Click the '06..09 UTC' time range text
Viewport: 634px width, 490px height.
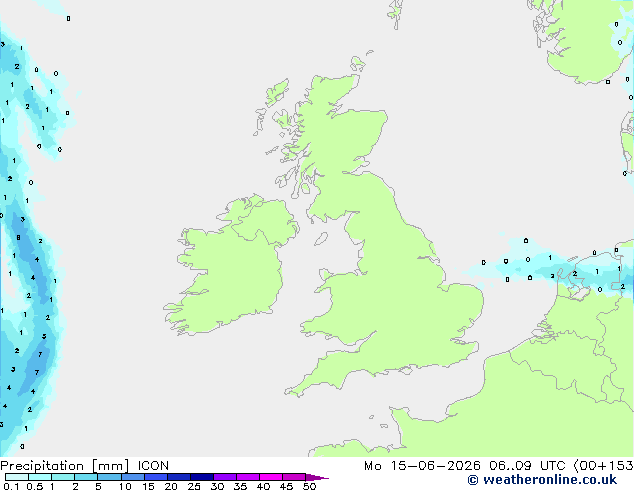coord(527,466)
